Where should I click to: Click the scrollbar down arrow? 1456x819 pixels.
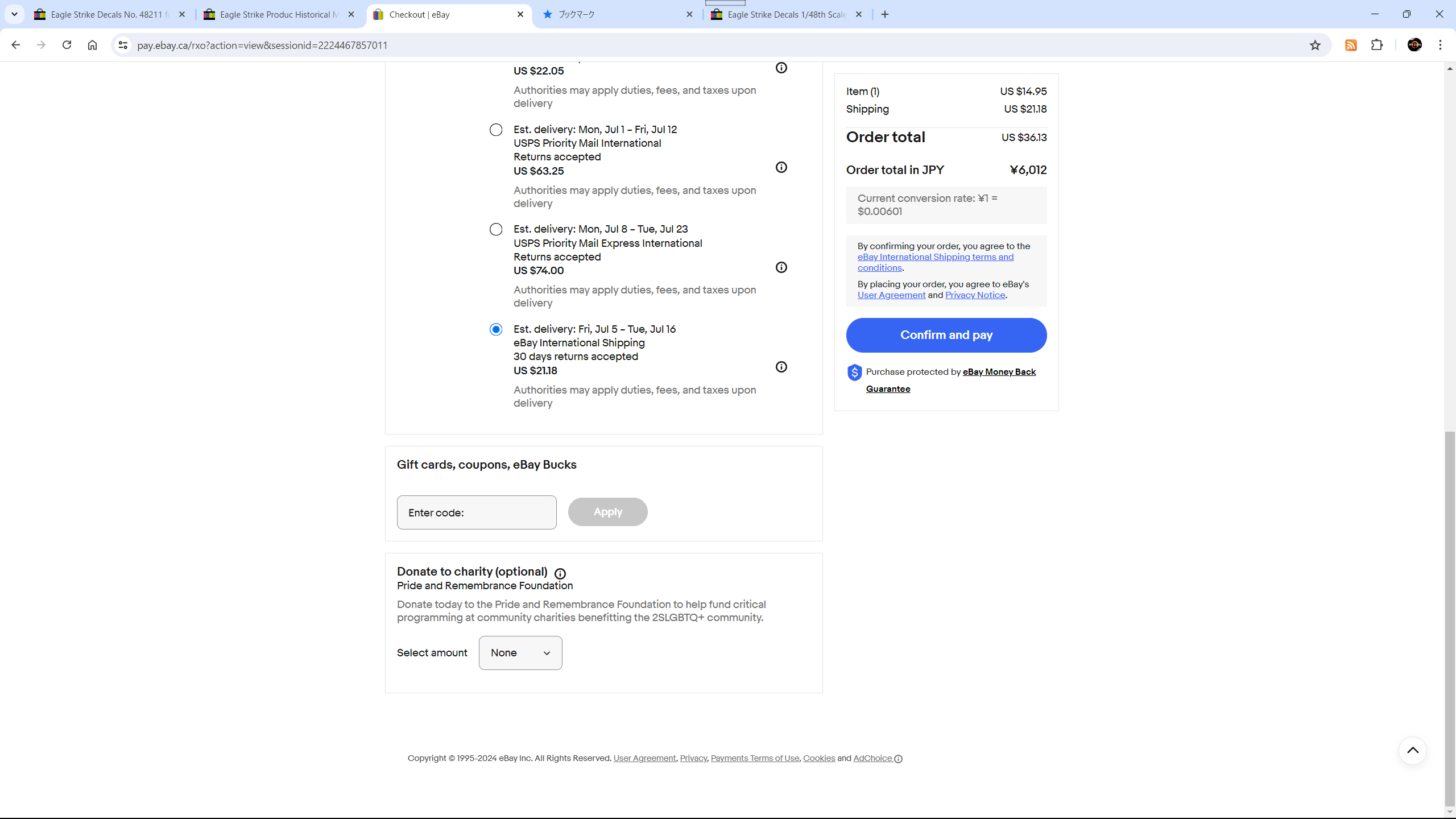(1450, 812)
